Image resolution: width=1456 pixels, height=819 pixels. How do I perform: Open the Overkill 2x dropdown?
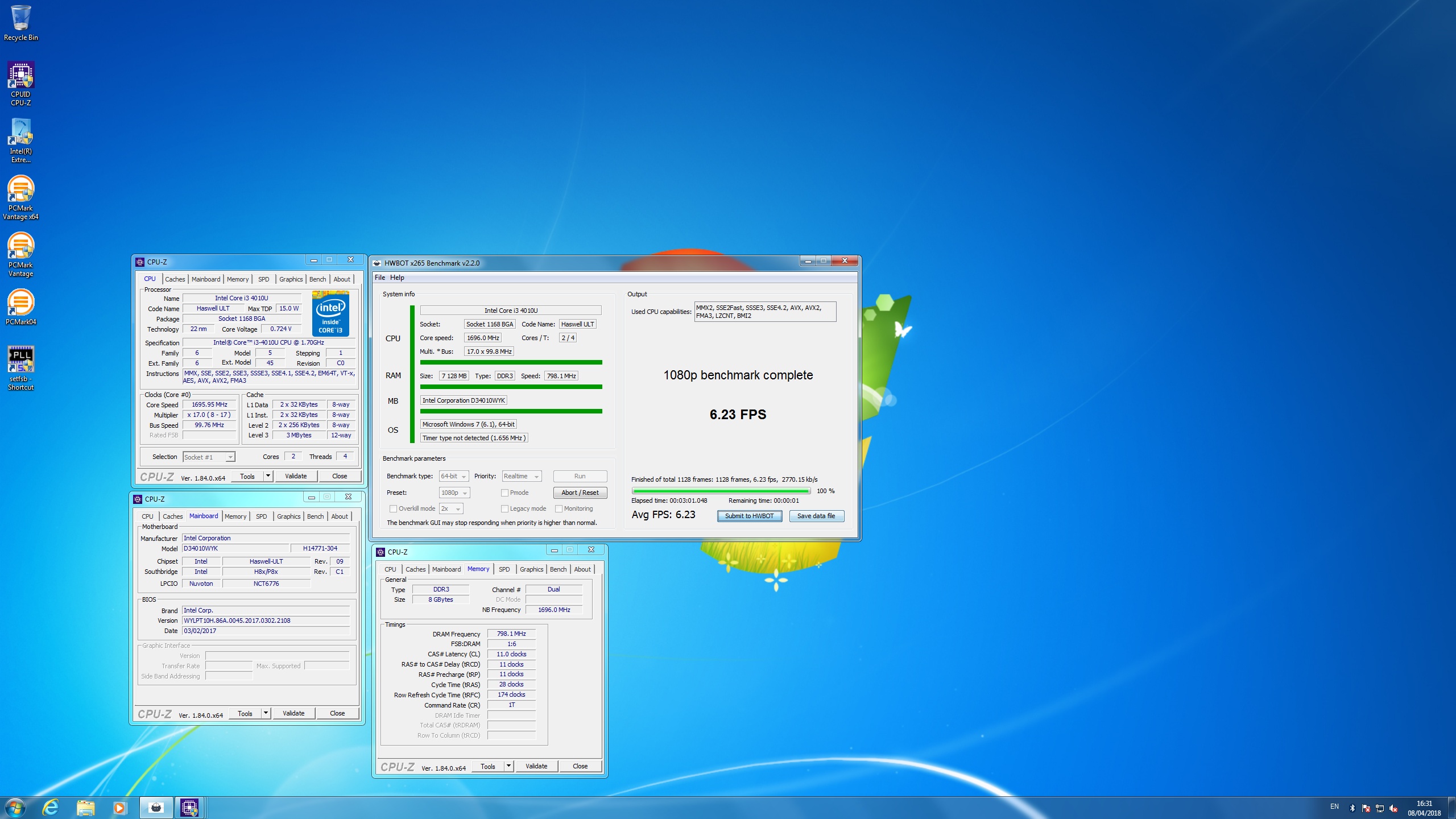(x=451, y=508)
